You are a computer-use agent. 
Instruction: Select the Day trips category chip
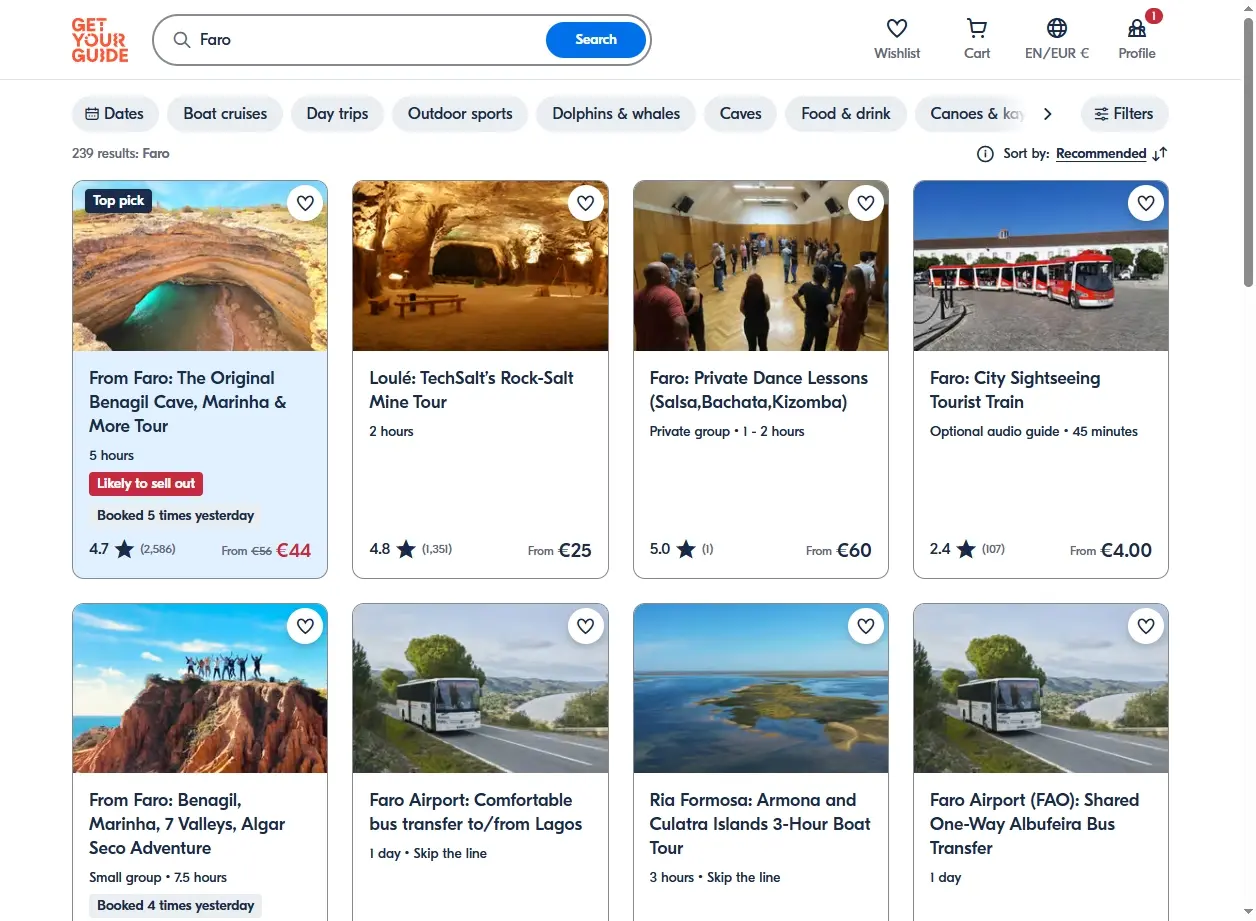(x=337, y=114)
